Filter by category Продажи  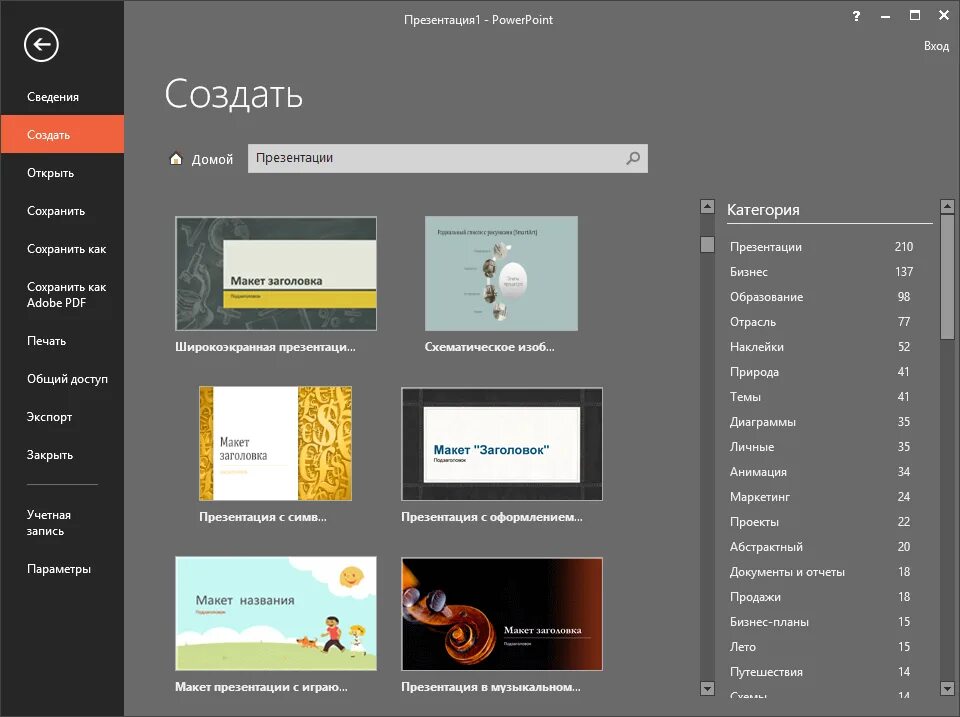820,597
